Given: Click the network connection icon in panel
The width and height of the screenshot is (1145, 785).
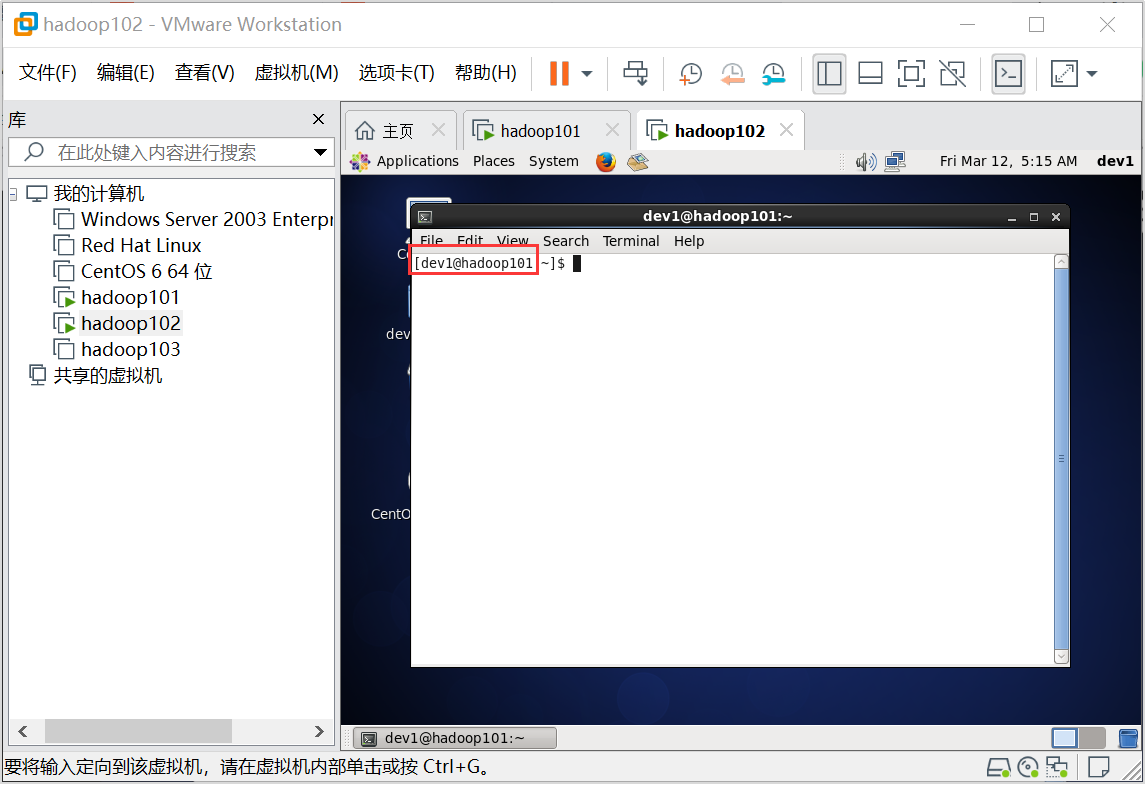Looking at the screenshot, I should pos(895,161).
